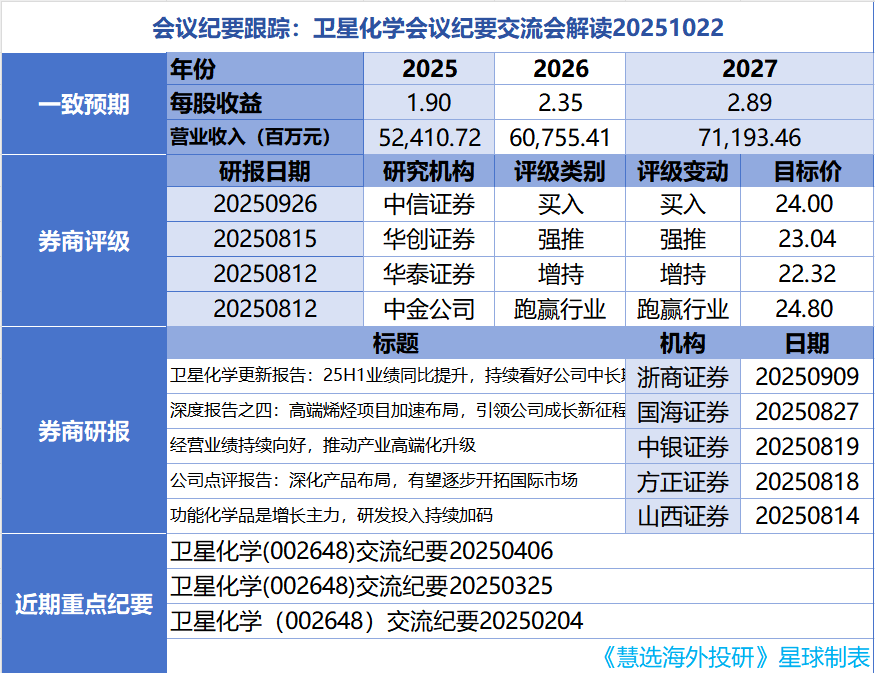Select target price 24.80

807,309
